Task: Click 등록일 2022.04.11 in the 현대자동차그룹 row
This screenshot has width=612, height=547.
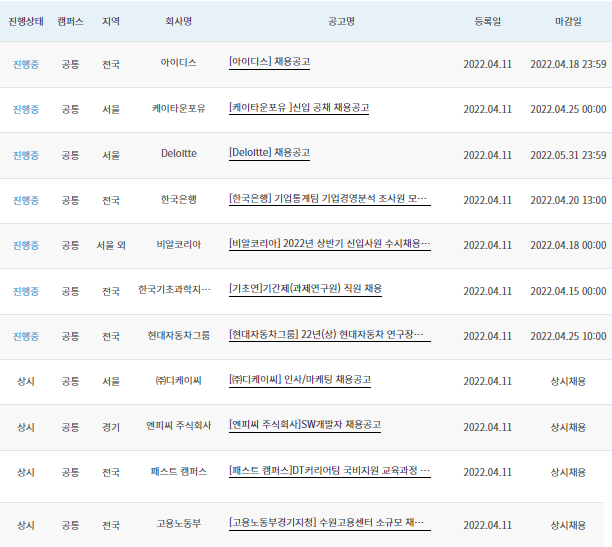Action: point(487,336)
